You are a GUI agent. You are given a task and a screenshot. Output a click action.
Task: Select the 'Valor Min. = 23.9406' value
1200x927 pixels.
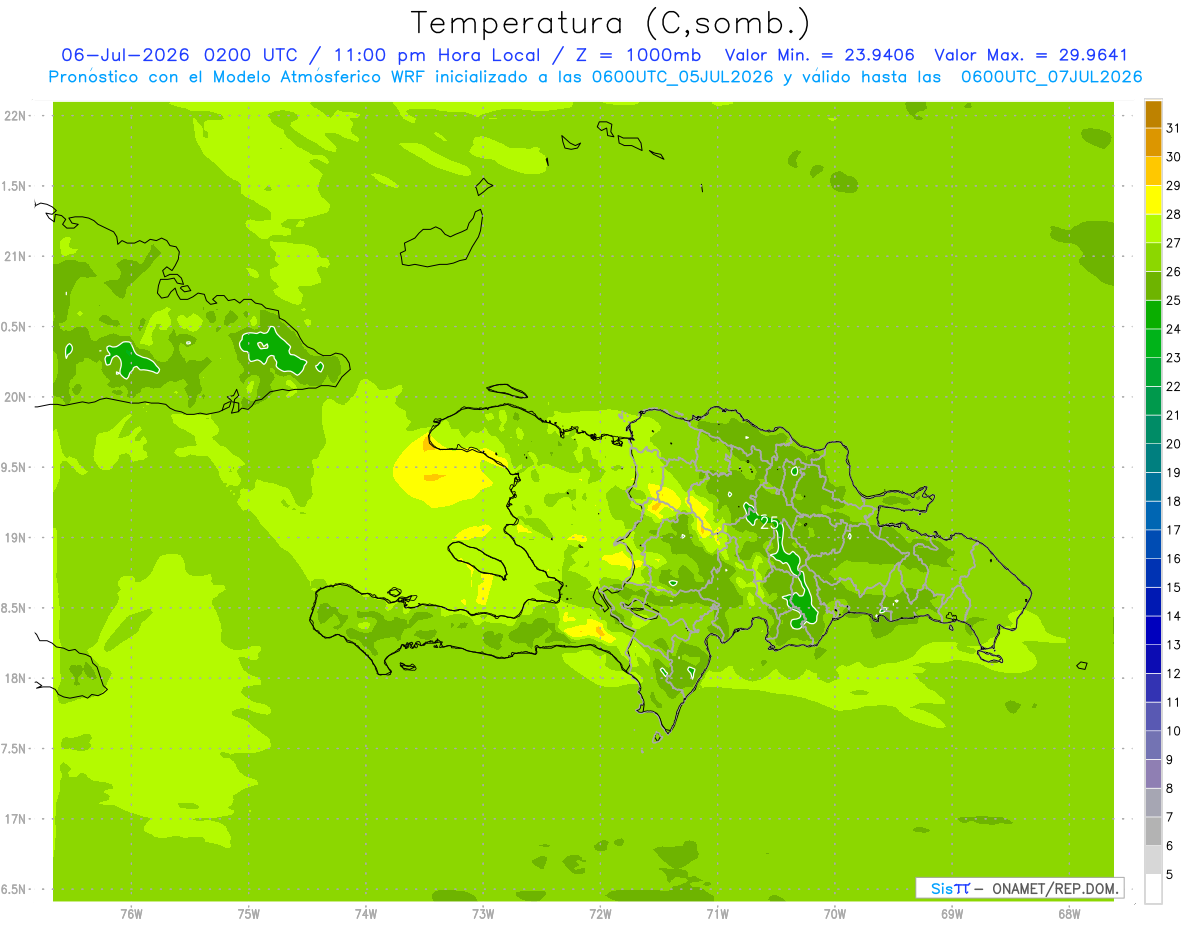pyautogui.click(x=820, y=55)
